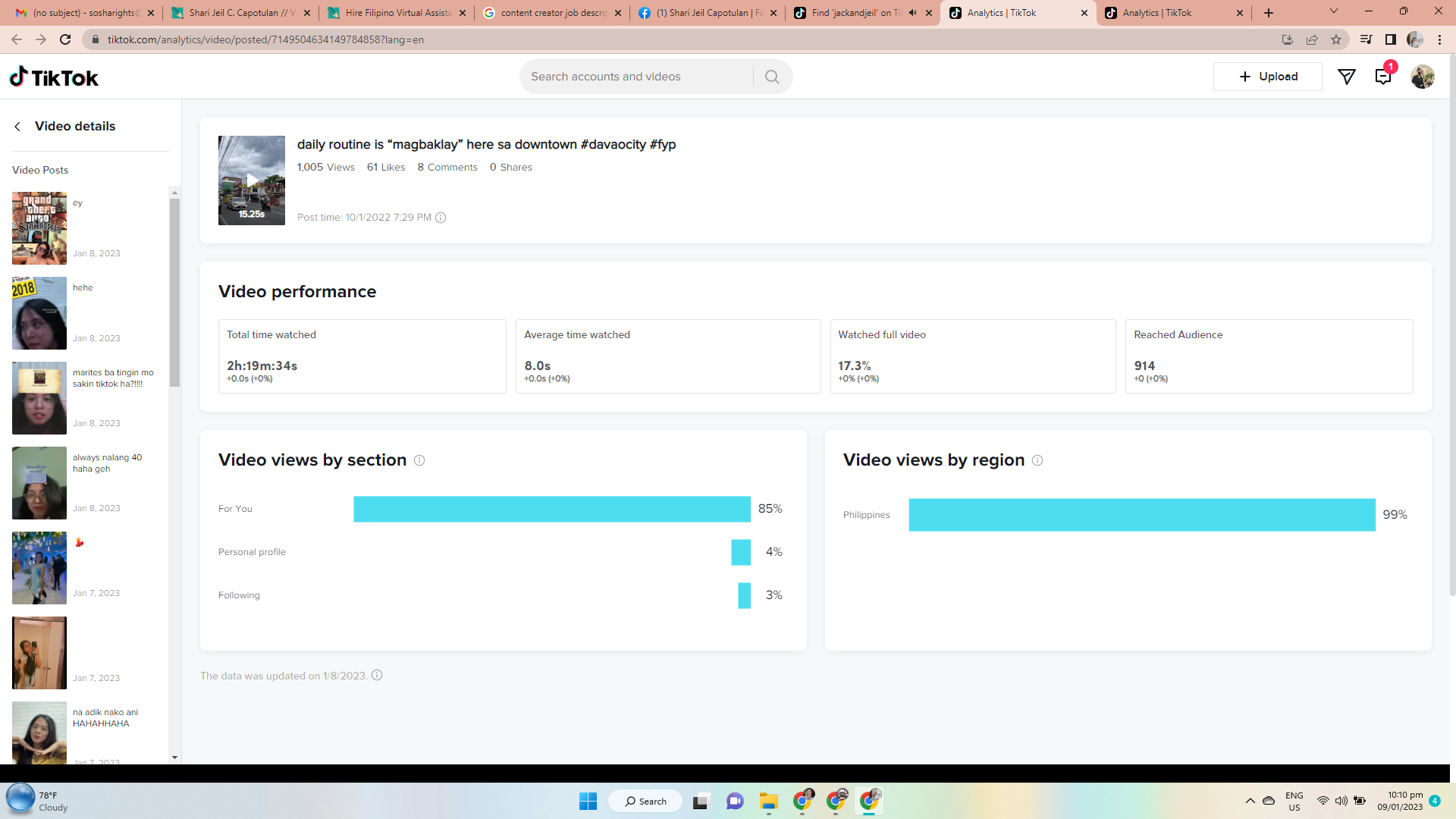This screenshot has width=1456, height=819.
Task: Click Video views by section info icon
Action: tap(419, 460)
